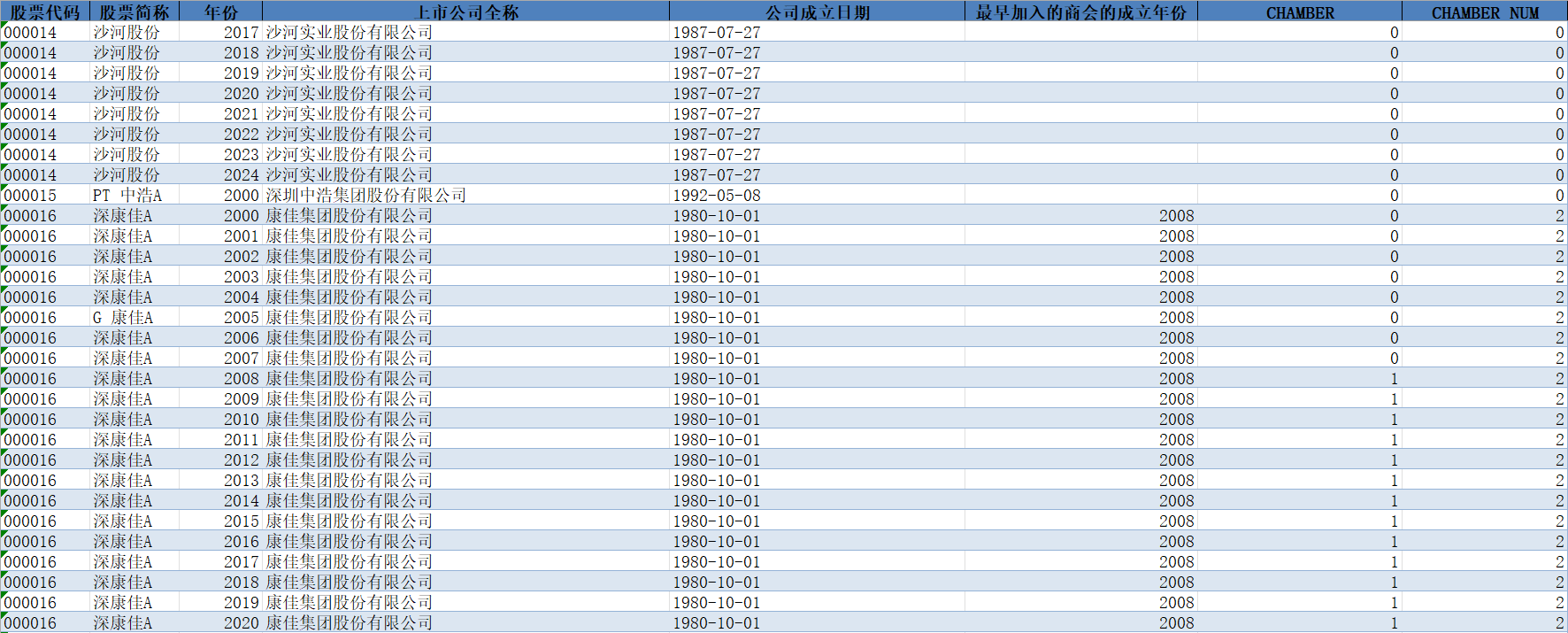The height and width of the screenshot is (633, 1568).
Task: Select the 深圳中浩集团股份有限公司 company name cell
Action: click(365, 196)
